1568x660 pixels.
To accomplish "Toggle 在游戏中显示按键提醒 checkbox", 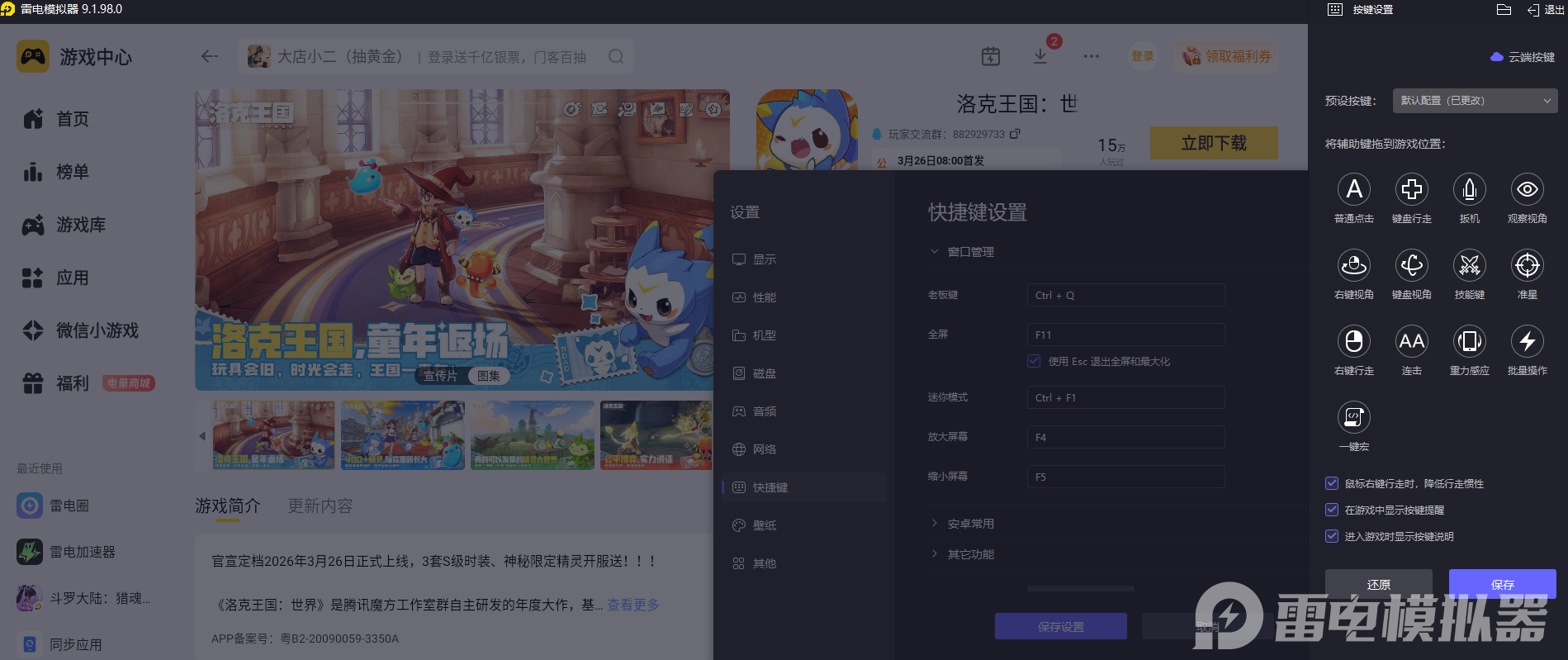I will (1332, 510).
